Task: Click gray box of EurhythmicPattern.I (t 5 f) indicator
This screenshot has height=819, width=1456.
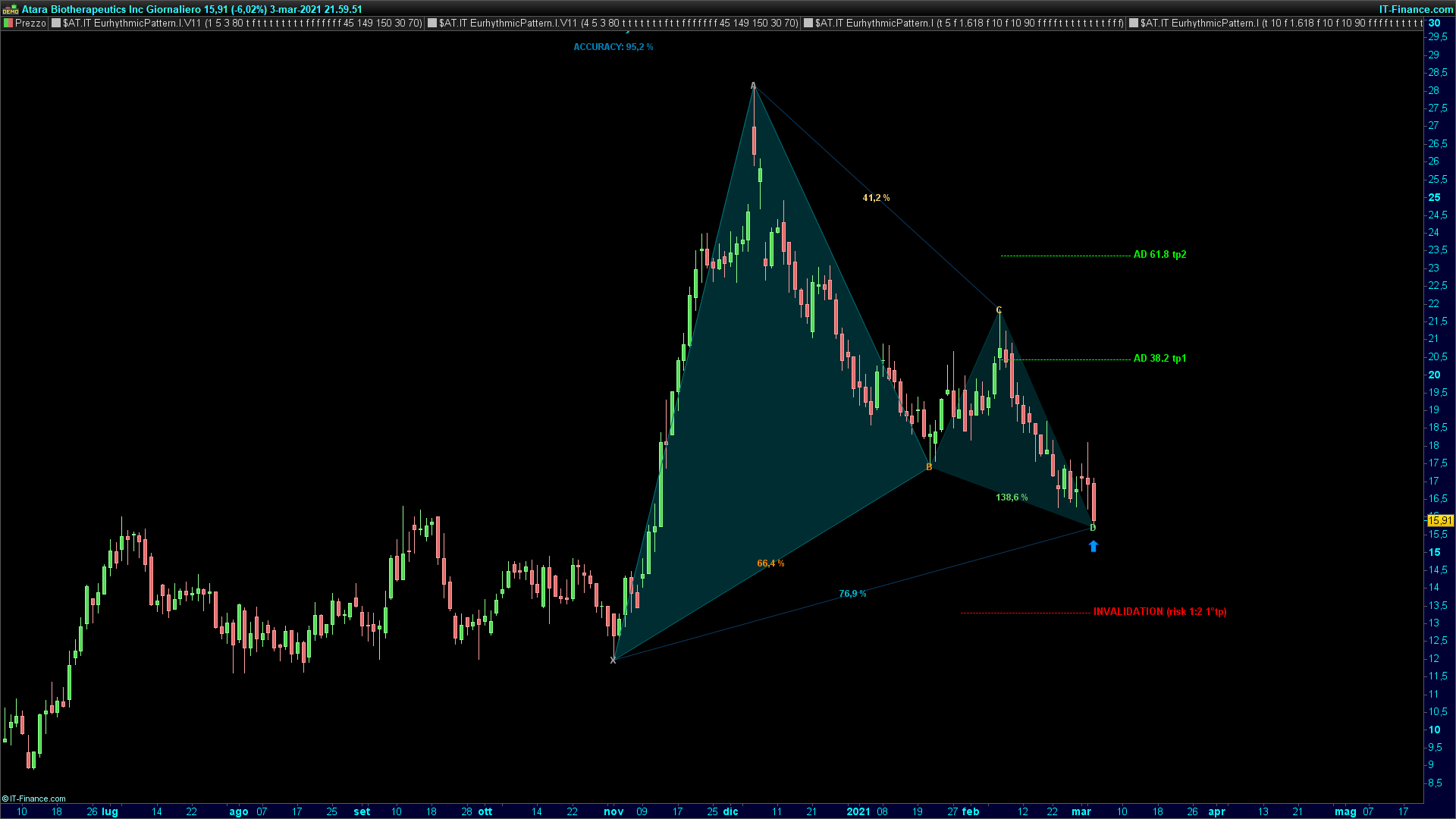Action: coord(808,24)
